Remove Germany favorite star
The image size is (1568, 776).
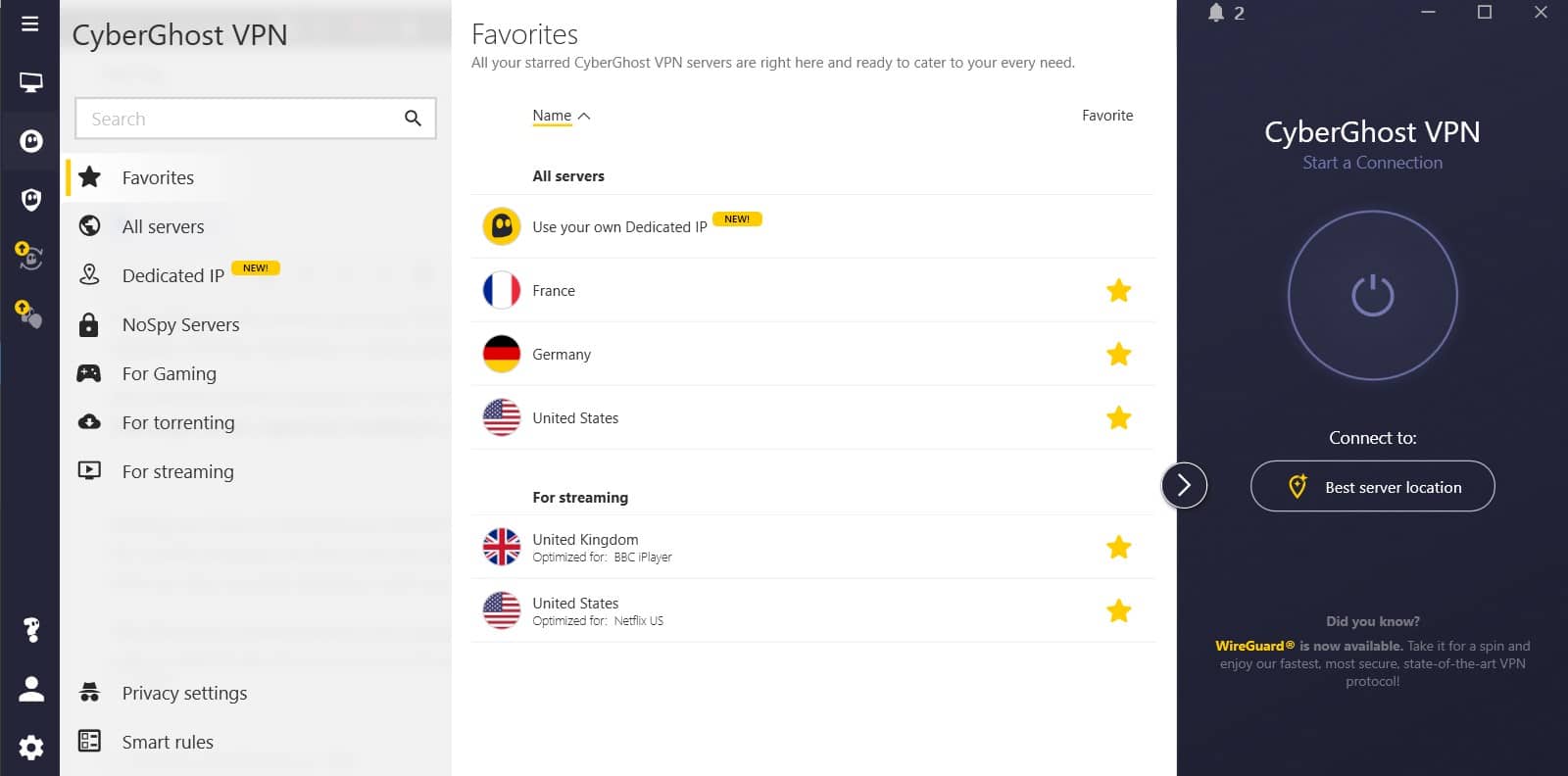click(1118, 355)
